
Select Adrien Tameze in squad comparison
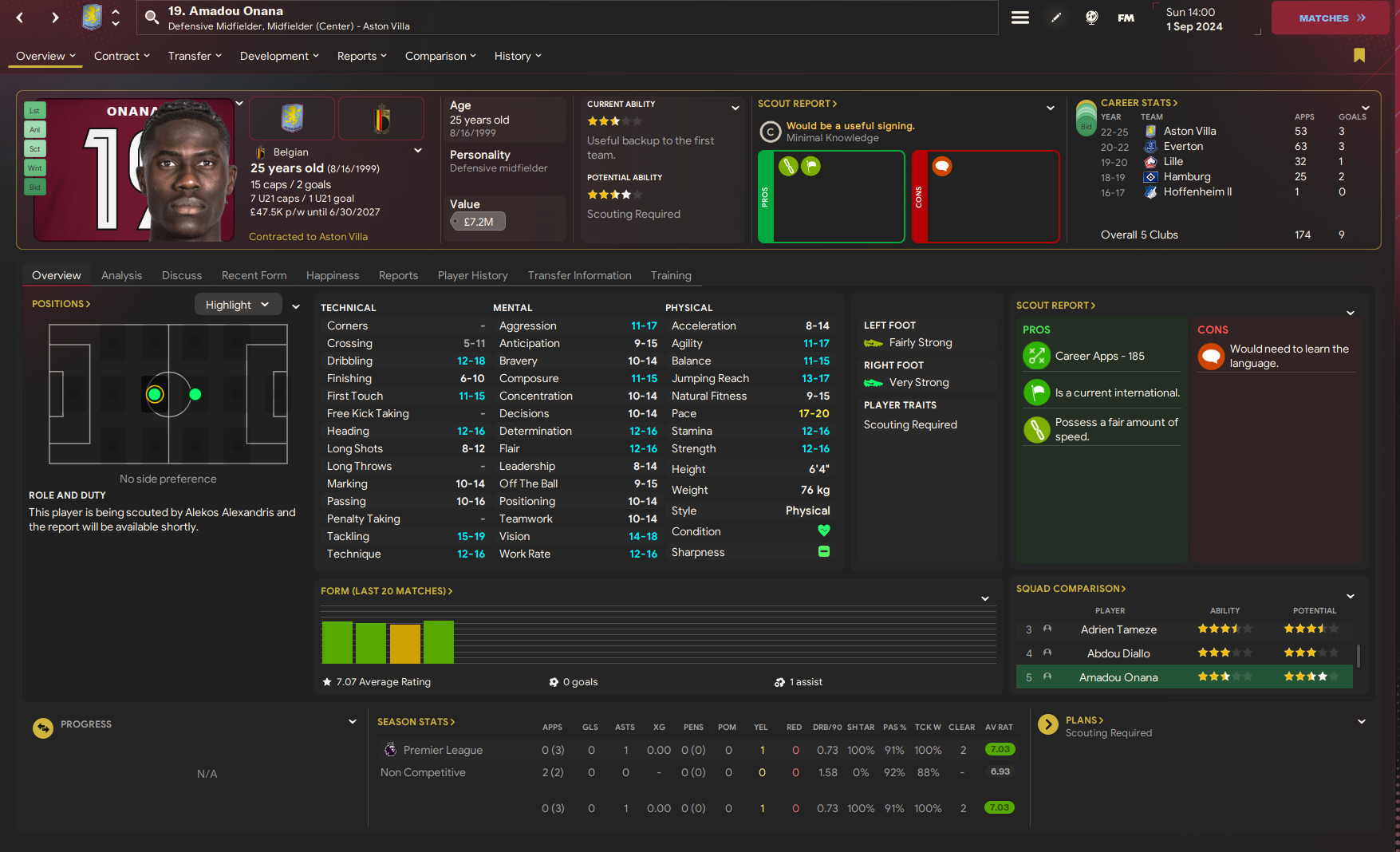[x=1118, y=629]
